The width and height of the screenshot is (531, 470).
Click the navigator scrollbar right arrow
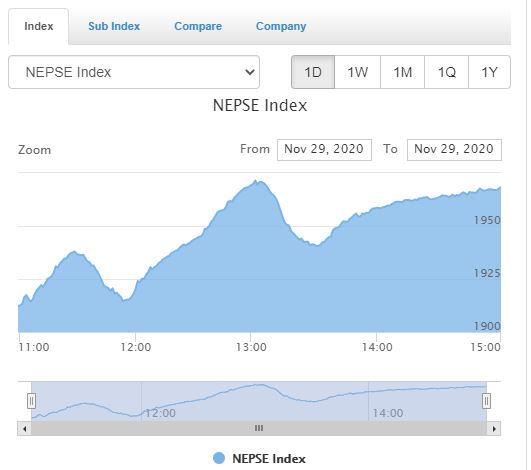click(x=494, y=429)
